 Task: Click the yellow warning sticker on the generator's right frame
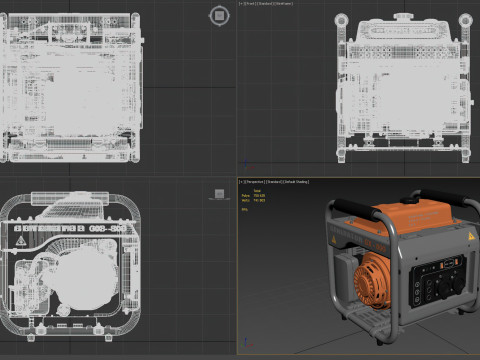click(471, 236)
